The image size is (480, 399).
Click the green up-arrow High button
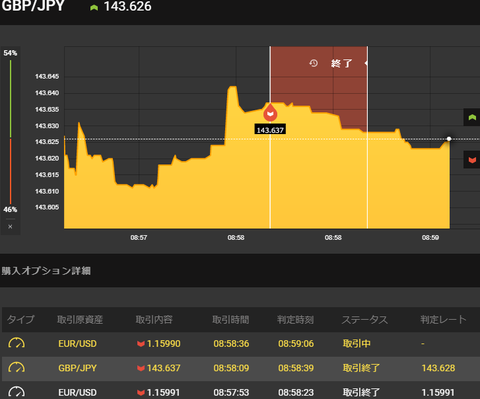tap(472, 117)
